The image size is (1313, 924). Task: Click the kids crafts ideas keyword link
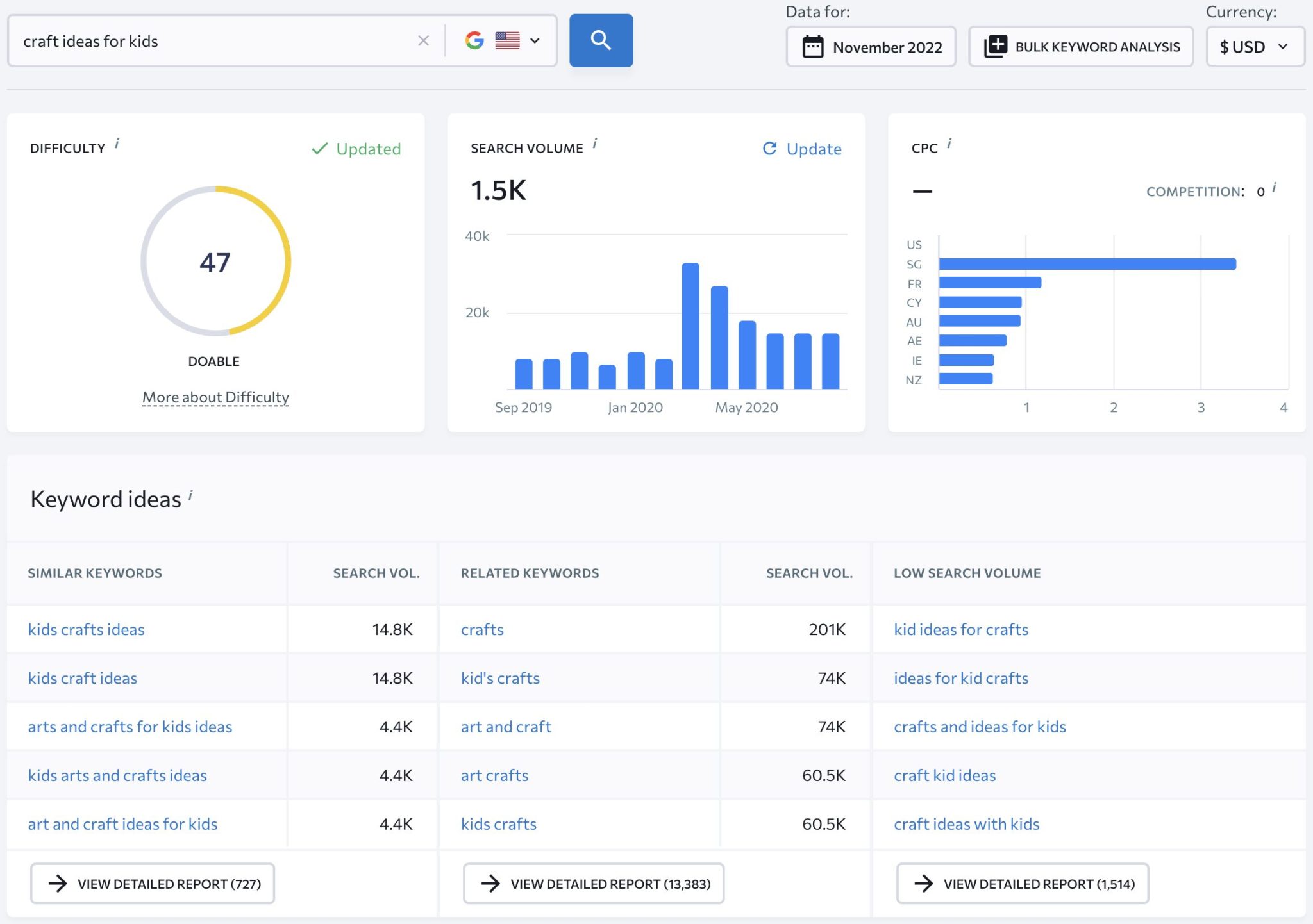[85, 629]
